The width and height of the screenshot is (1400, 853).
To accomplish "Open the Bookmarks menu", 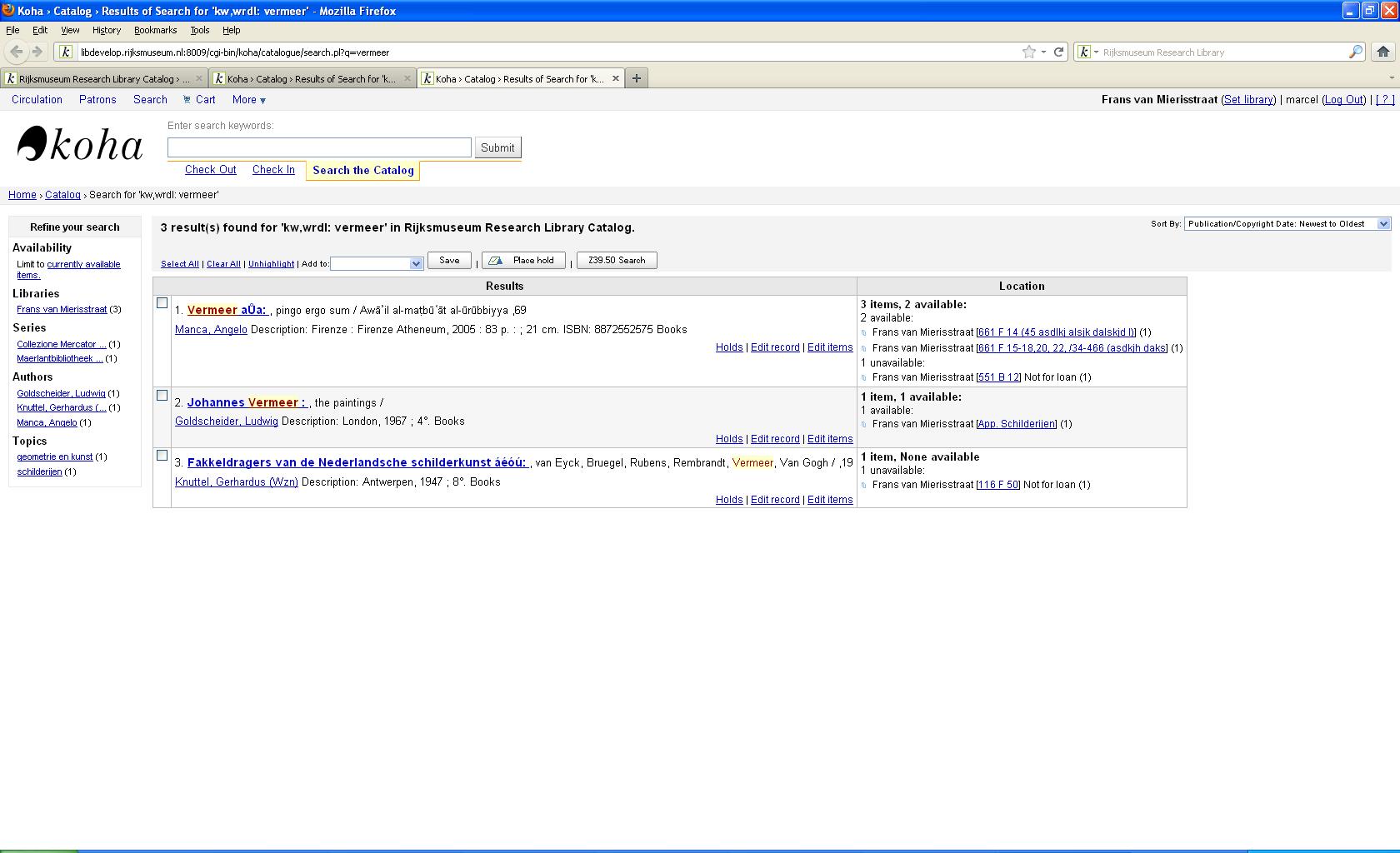I will [x=155, y=30].
